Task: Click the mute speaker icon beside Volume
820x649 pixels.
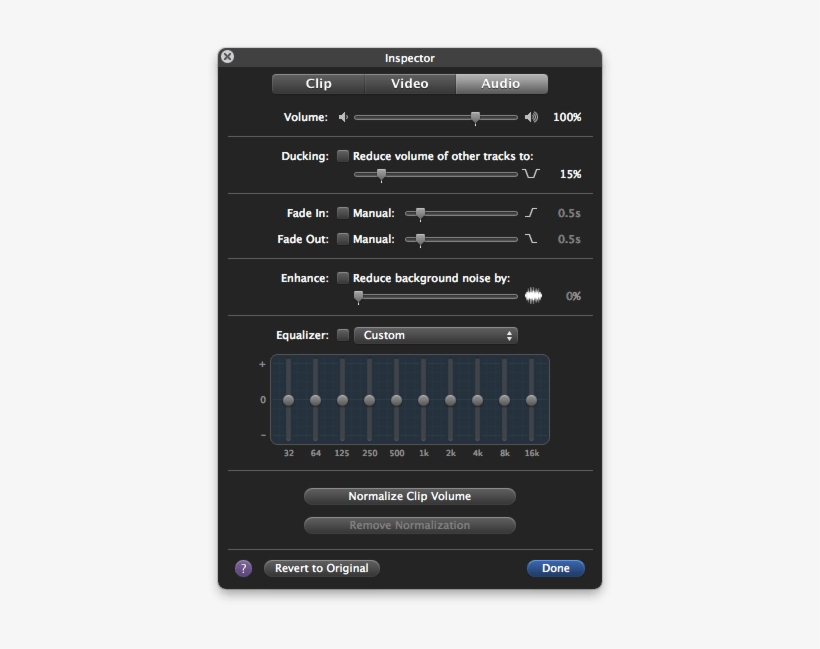Action: 344,117
